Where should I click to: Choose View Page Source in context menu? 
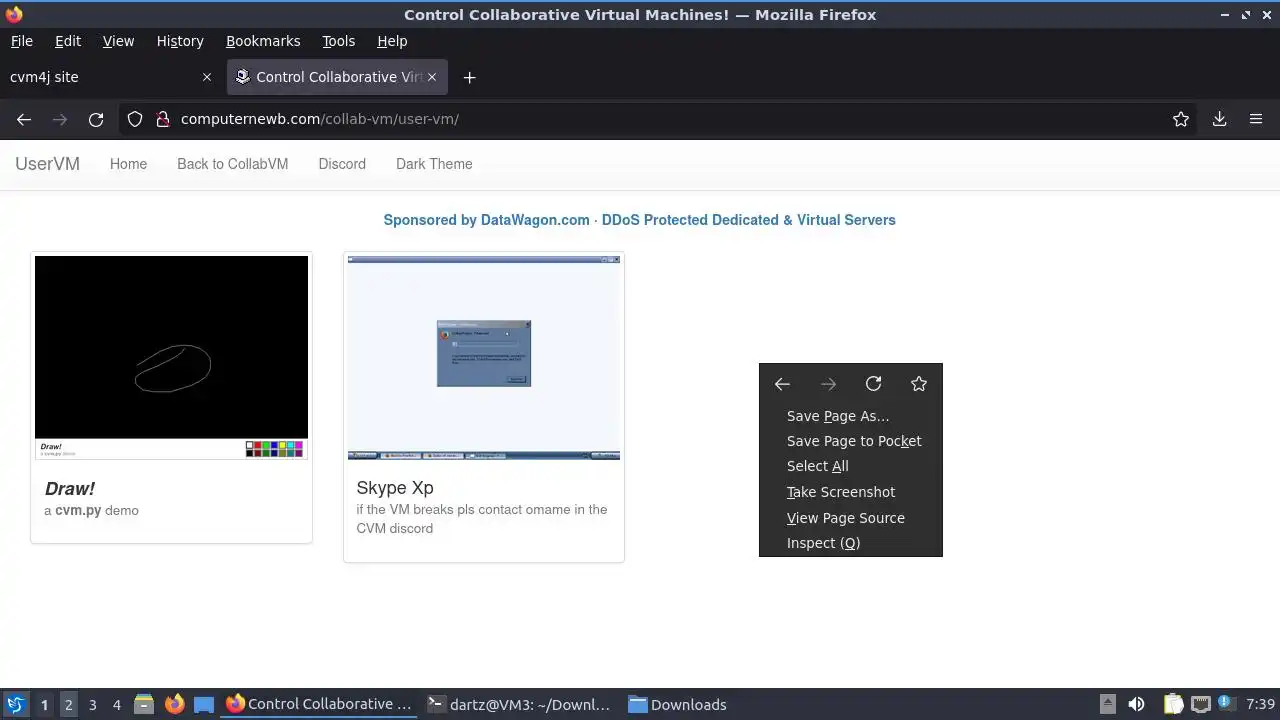pos(850,518)
